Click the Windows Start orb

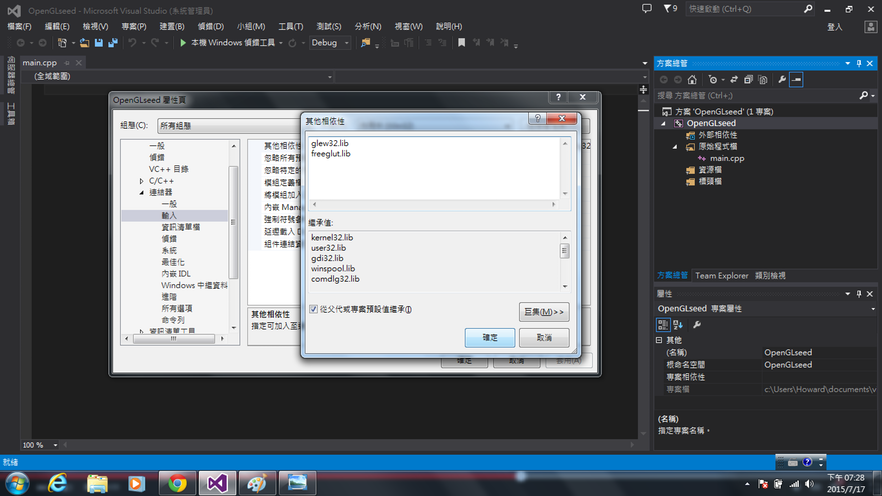(x=17, y=484)
